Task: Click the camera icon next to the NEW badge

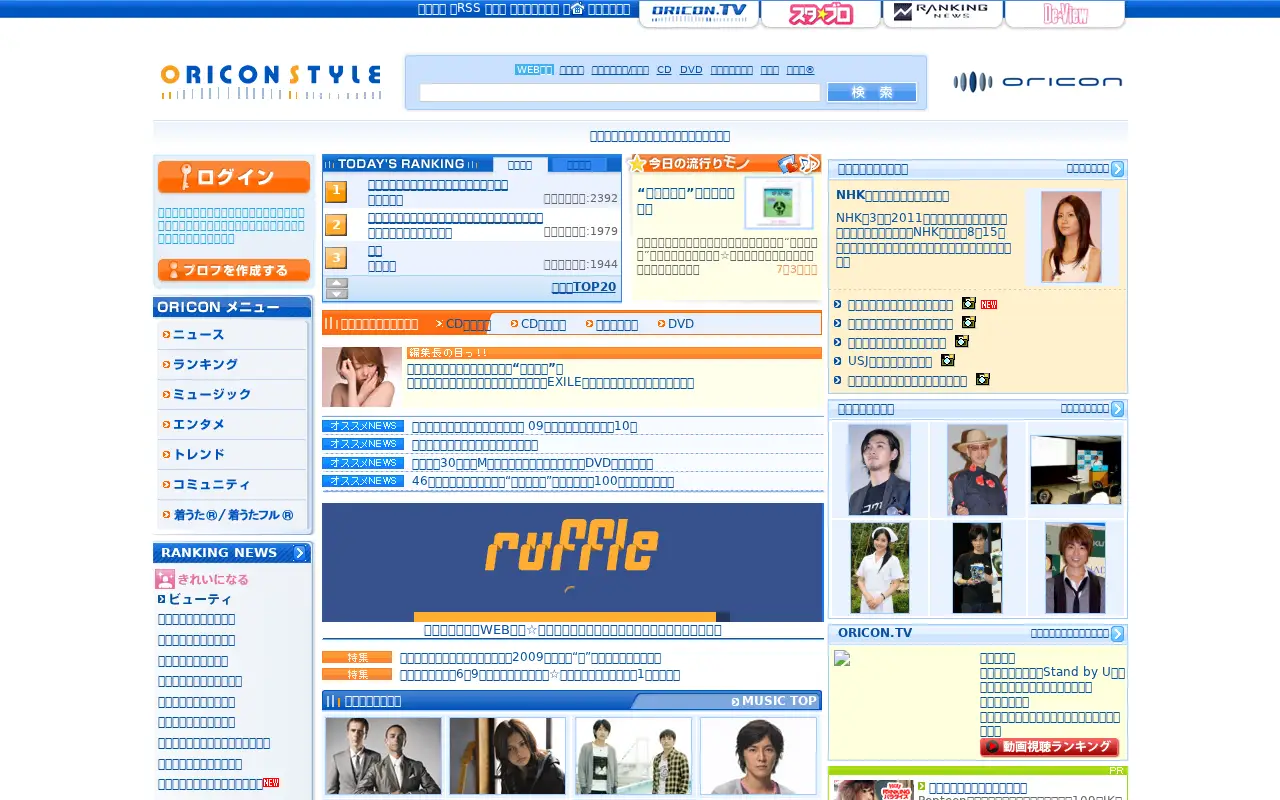Action: 969,303
